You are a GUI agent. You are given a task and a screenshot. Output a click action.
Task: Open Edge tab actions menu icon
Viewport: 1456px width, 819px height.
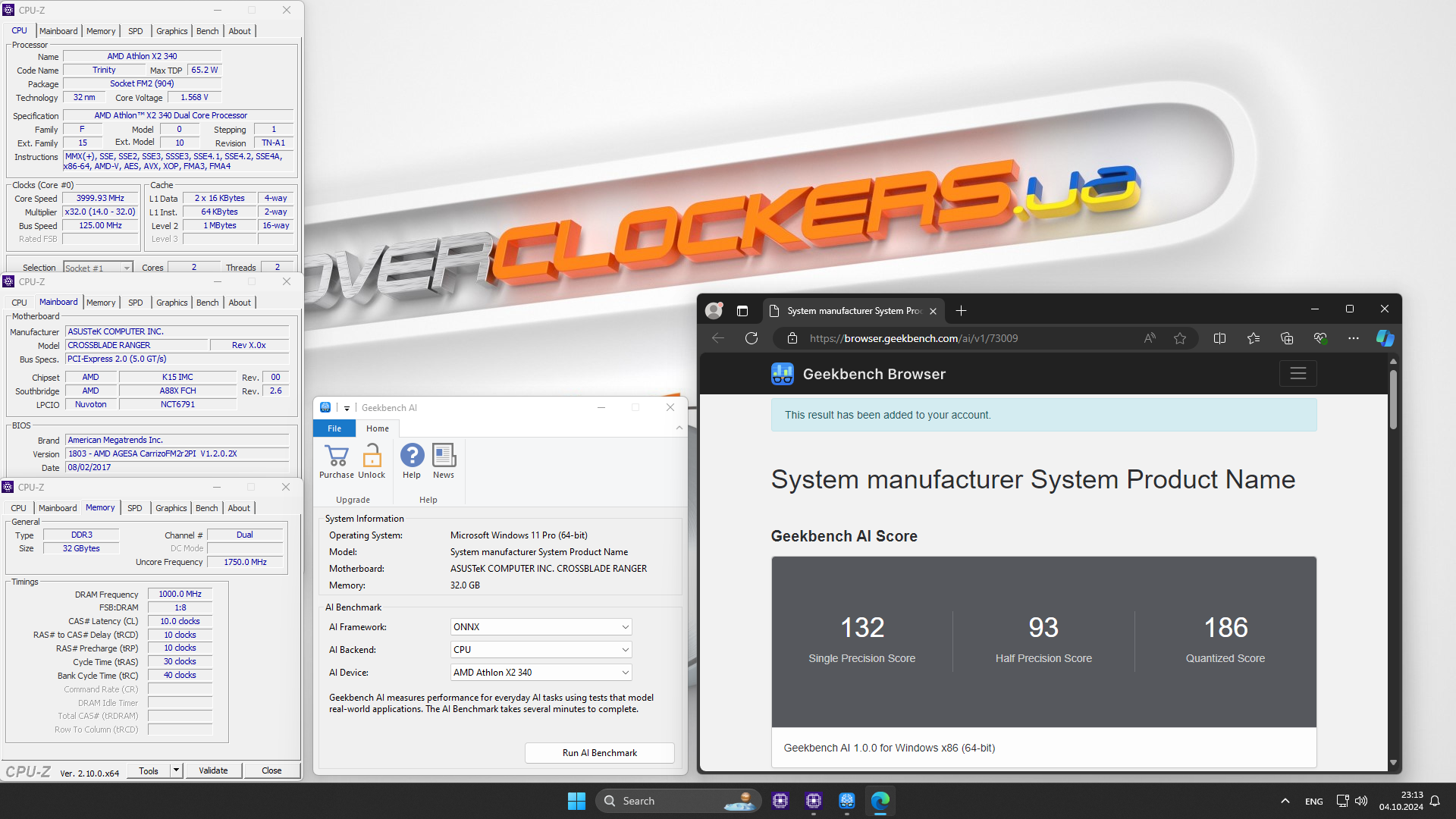[x=742, y=311]
